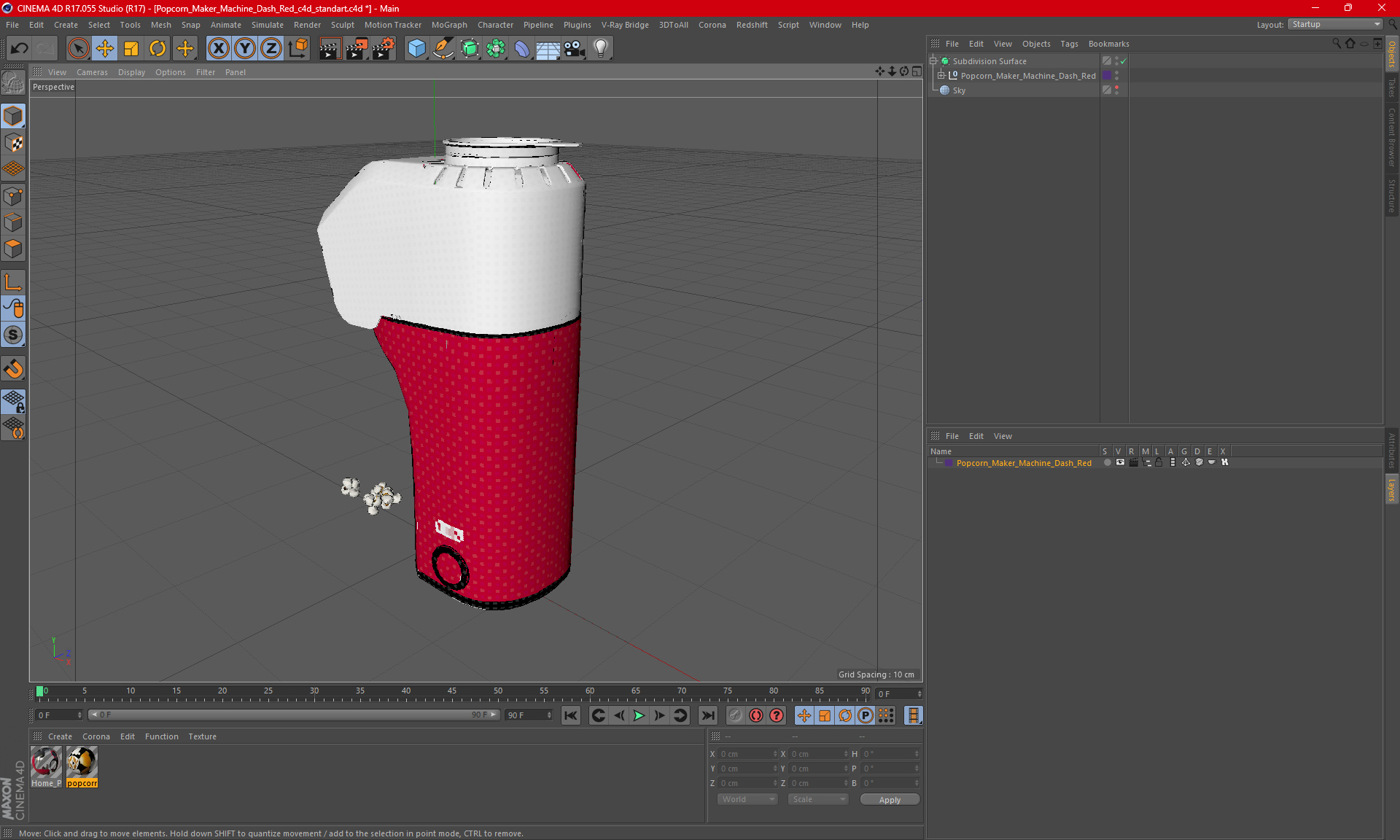Click the Apply button
The height and width of the screenshot is (840, 1400).
pyautogui.click(x=890, y=800)
